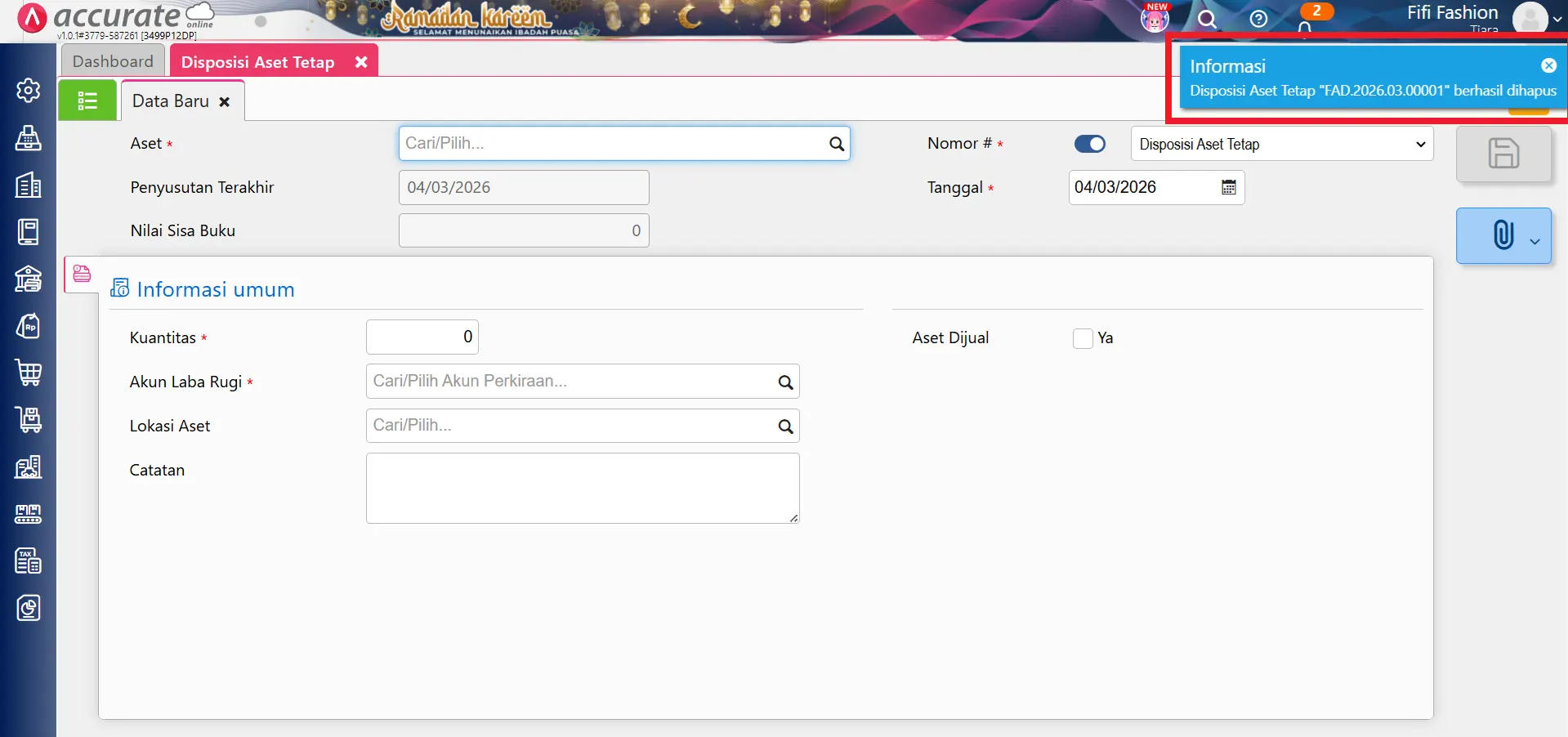Check the Aset Dijual Ya checkbox
Screen dimensions: 1568x737
click(1083, 338)
